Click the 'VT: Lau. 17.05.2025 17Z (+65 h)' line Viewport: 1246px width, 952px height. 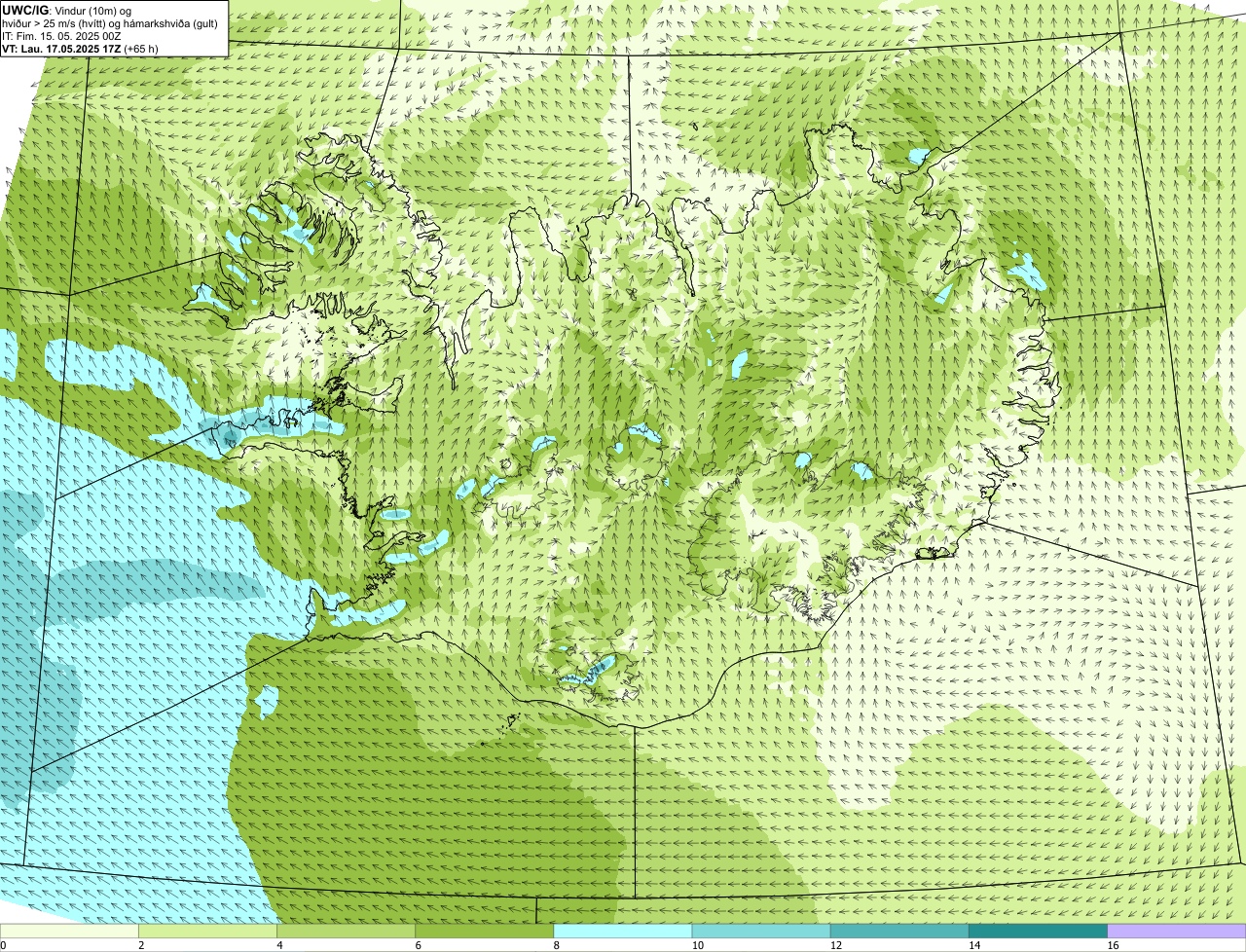pos(80,48)
